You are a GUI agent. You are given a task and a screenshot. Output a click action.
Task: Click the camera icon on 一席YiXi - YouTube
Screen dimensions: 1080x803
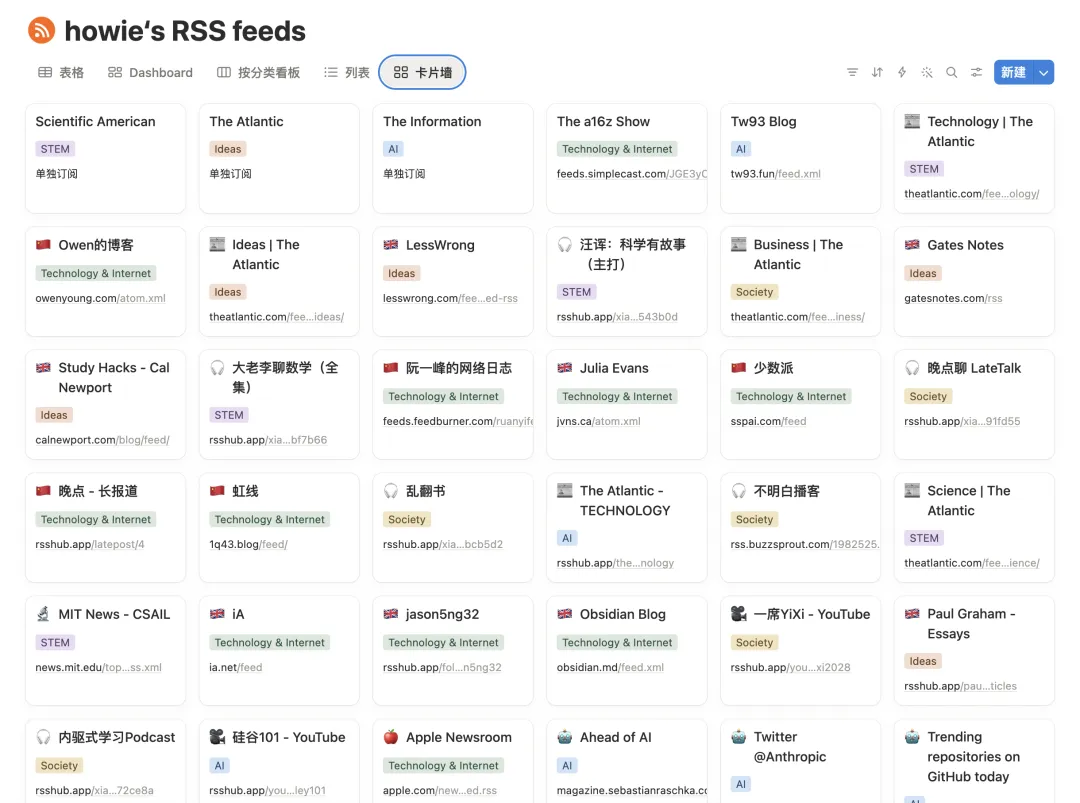pos(738,614)
